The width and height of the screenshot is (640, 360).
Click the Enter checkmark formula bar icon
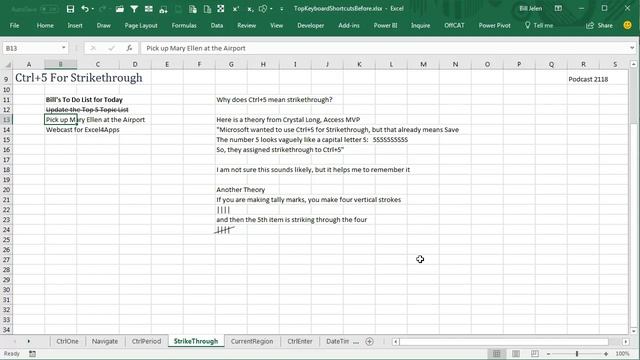[x=111, y=48]
